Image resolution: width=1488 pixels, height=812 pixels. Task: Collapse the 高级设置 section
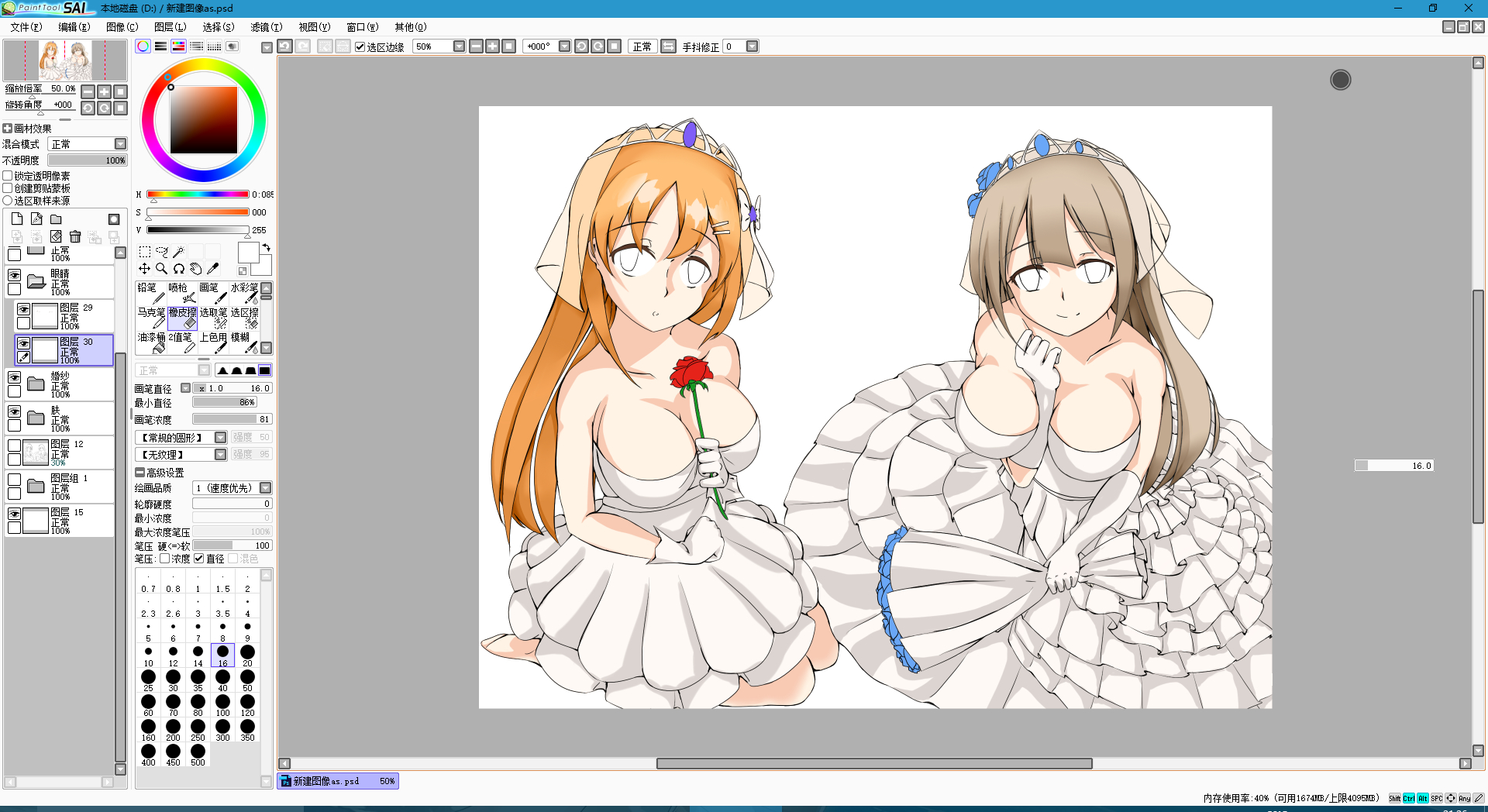(x=139, y=472)
